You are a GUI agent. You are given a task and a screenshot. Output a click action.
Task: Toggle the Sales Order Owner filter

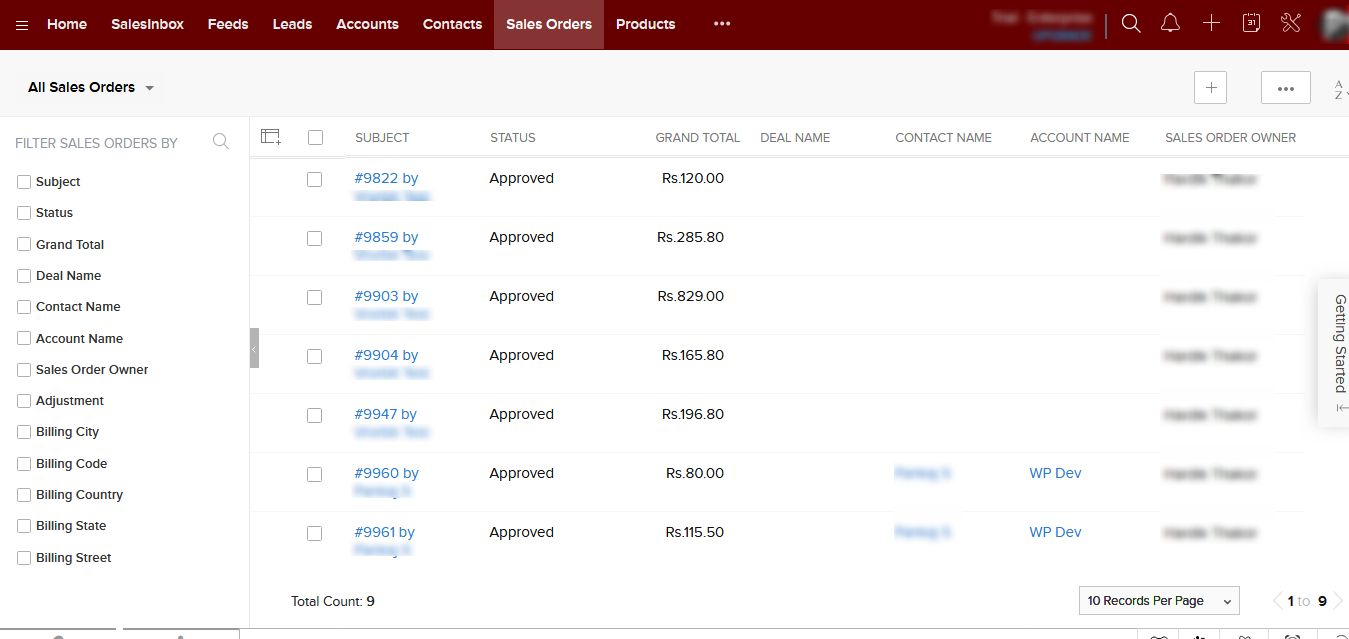click(24, 369)
